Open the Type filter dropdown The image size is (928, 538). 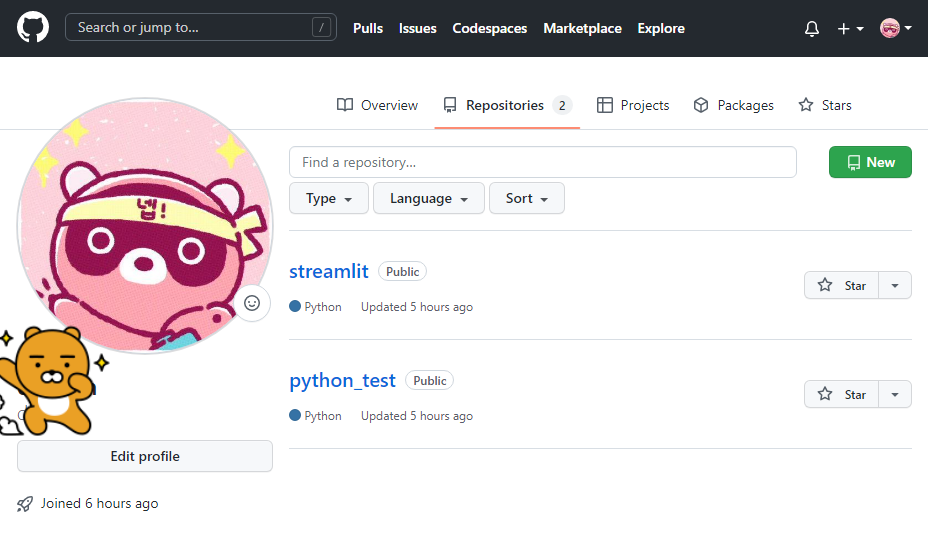328,198
